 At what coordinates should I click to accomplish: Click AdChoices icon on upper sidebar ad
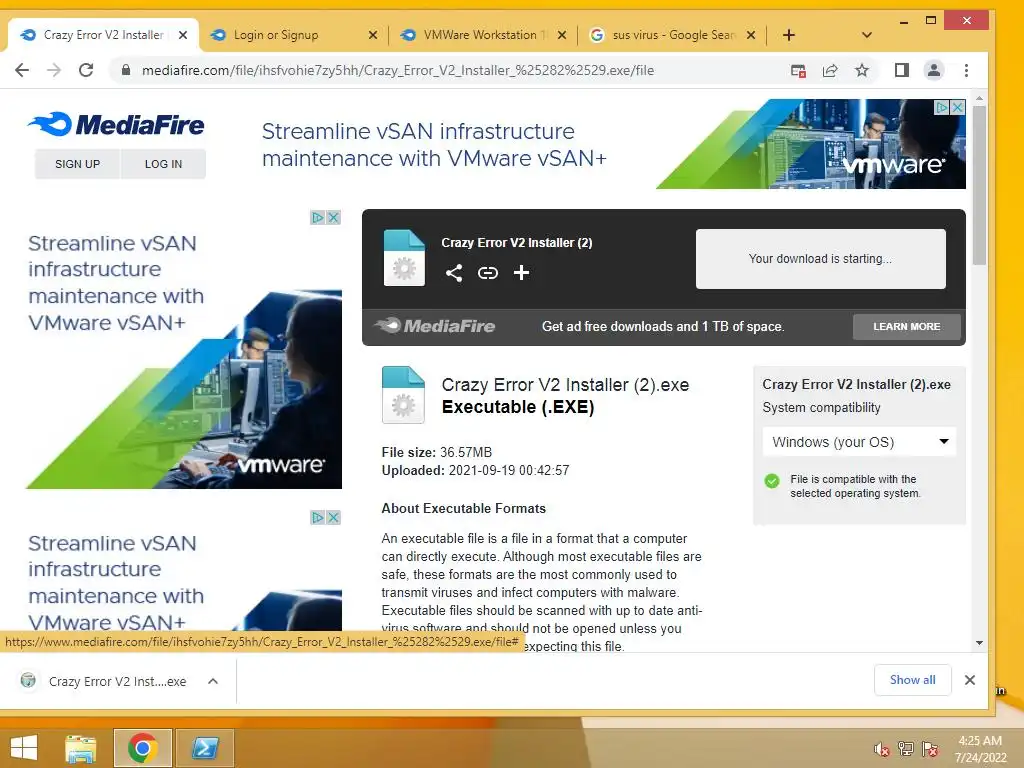coord(318,217)
